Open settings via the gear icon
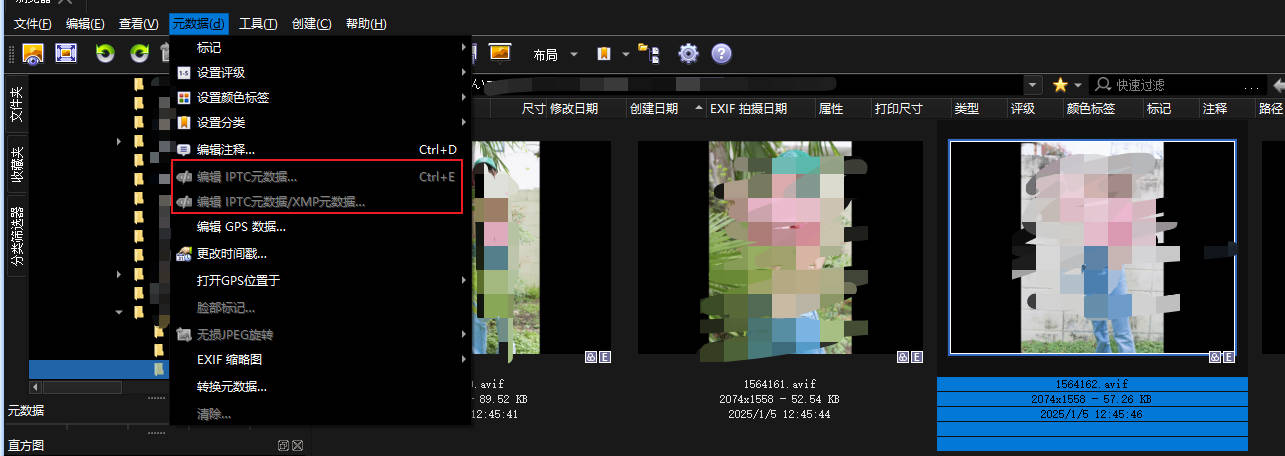1285x456 pixels. (688, 53)
